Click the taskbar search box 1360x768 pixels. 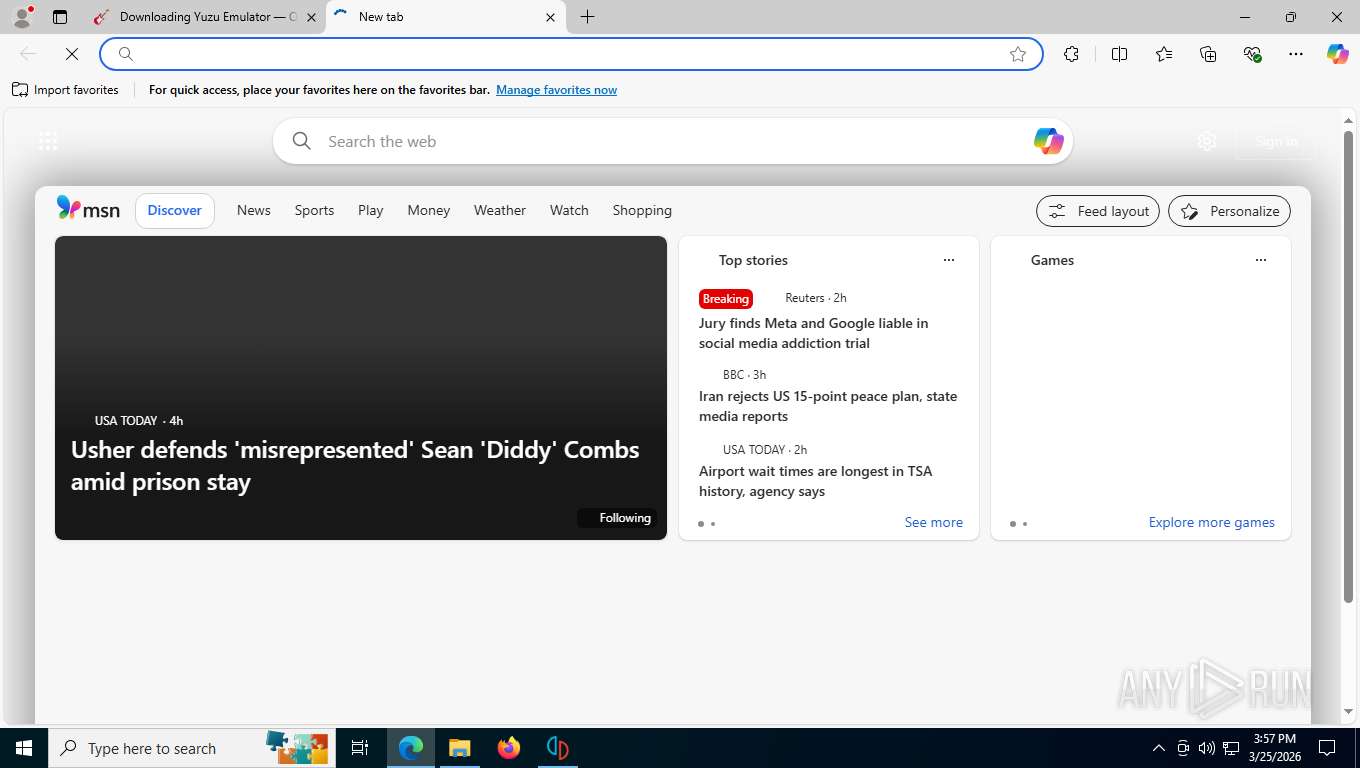tap(190, 748)
